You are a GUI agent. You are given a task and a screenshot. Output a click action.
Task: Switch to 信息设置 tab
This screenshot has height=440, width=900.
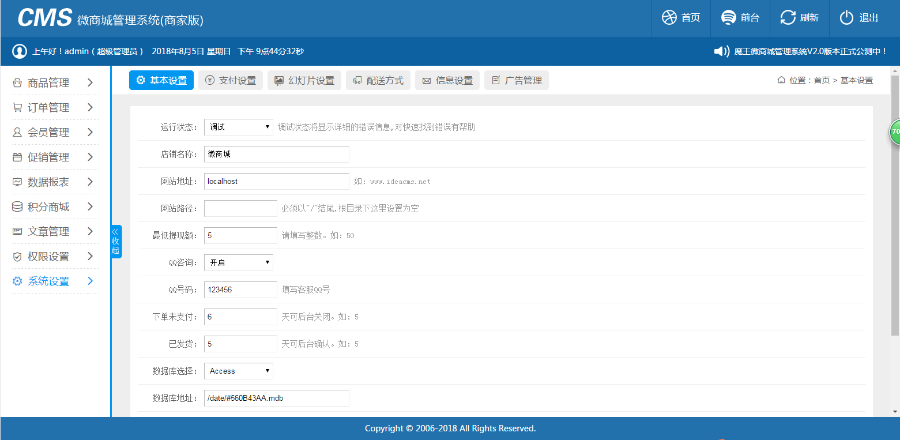(x=447, y=80)
